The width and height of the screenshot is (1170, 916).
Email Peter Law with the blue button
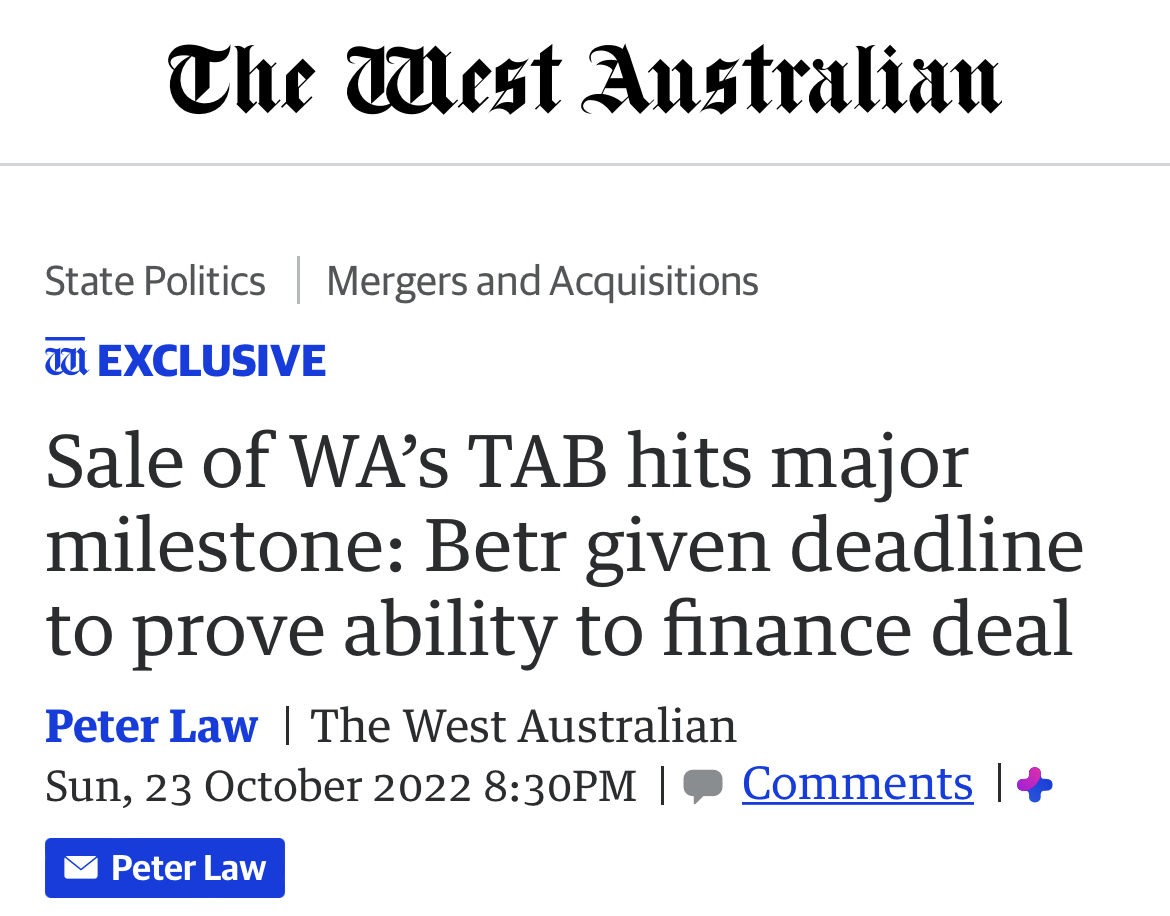coord(165,868)
